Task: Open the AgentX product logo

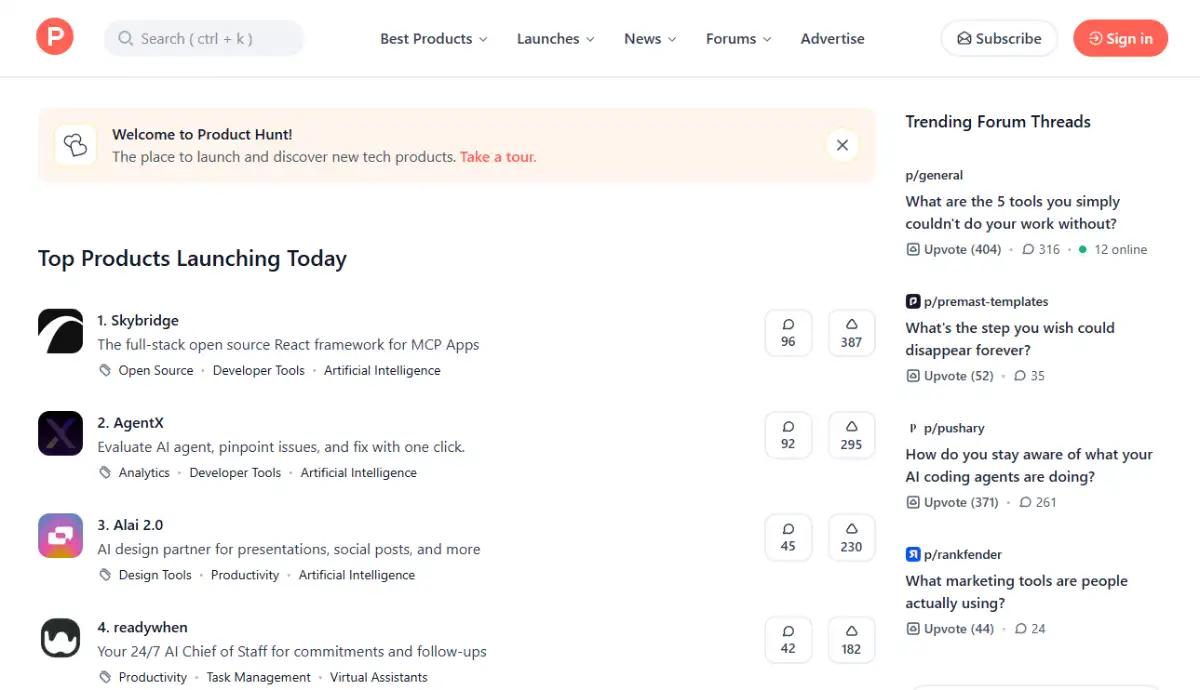Action: click(60, 433)
